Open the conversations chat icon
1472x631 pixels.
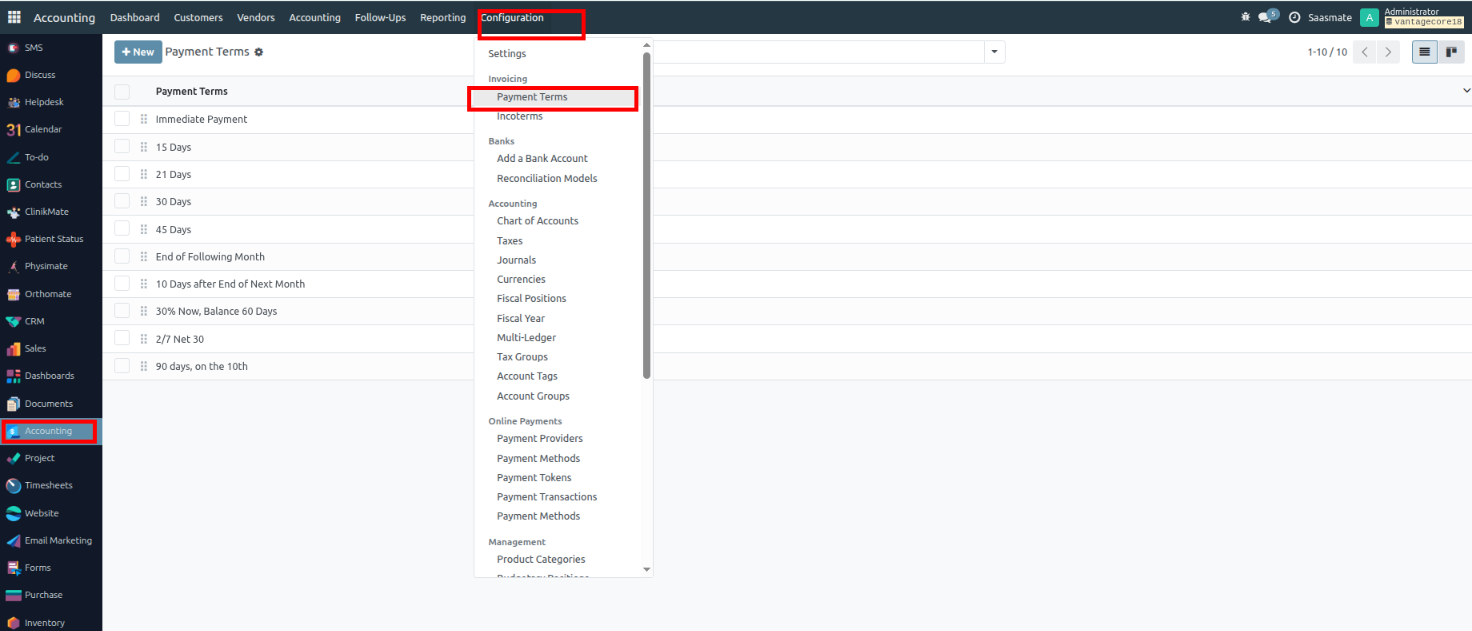[x=1267, y=17]
